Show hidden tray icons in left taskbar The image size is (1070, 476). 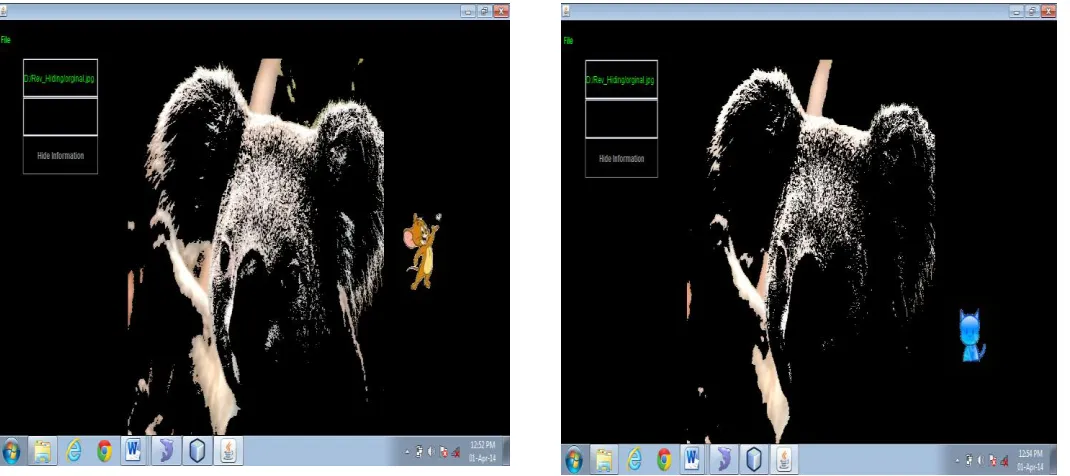407,451
